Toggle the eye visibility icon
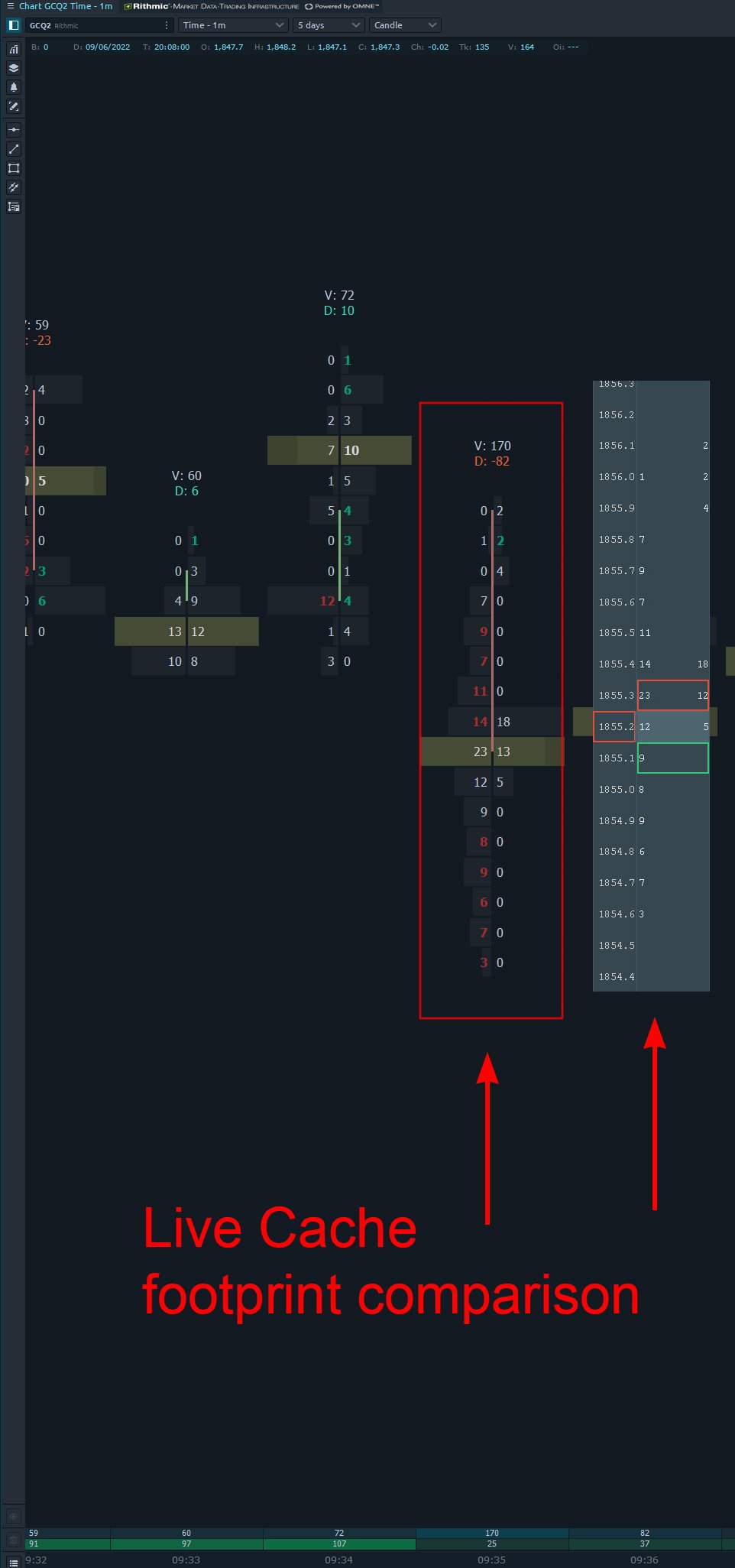Viewport: 735px width, 1568px height. 13,1515
